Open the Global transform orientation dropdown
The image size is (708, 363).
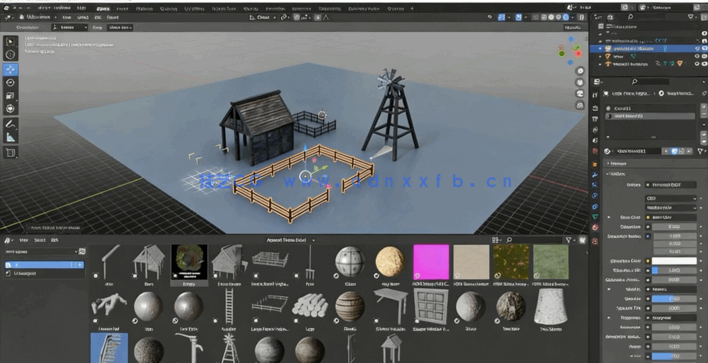click(263, 17)
